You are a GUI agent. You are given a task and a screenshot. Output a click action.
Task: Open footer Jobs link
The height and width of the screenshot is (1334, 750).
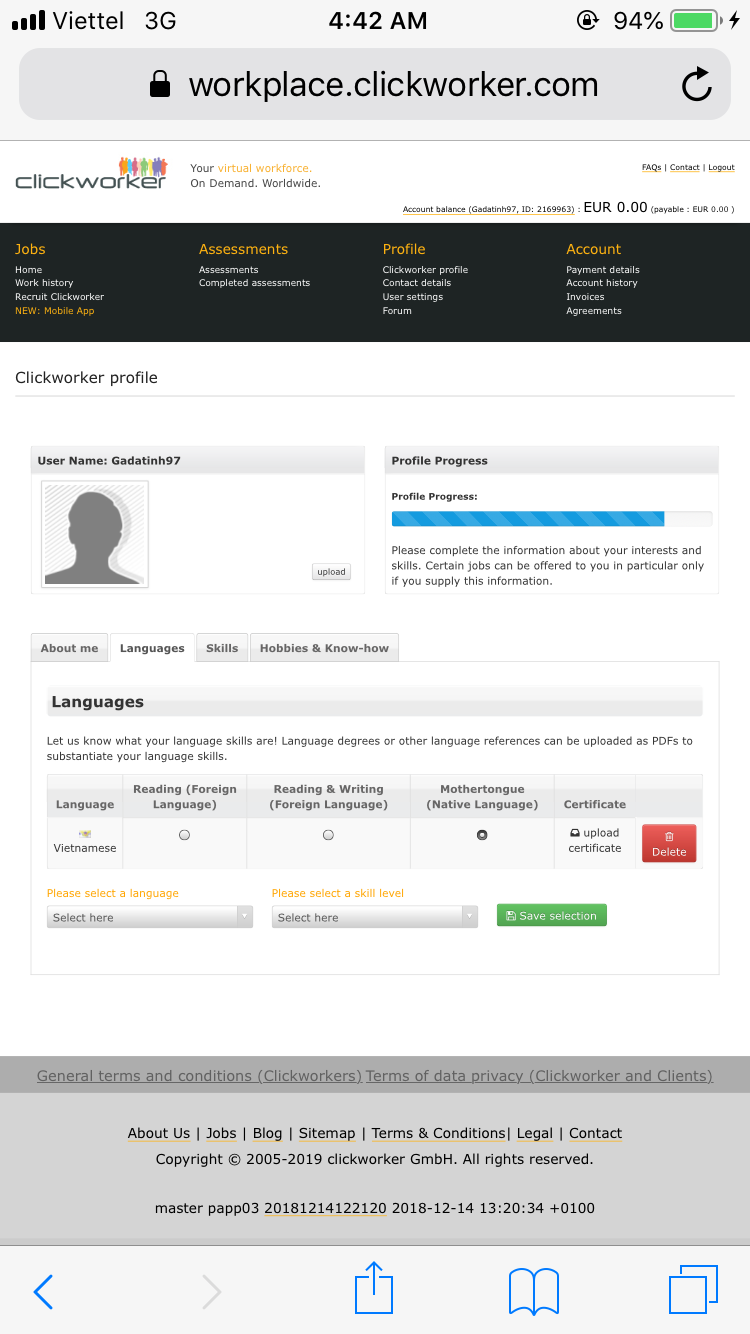221,1133
